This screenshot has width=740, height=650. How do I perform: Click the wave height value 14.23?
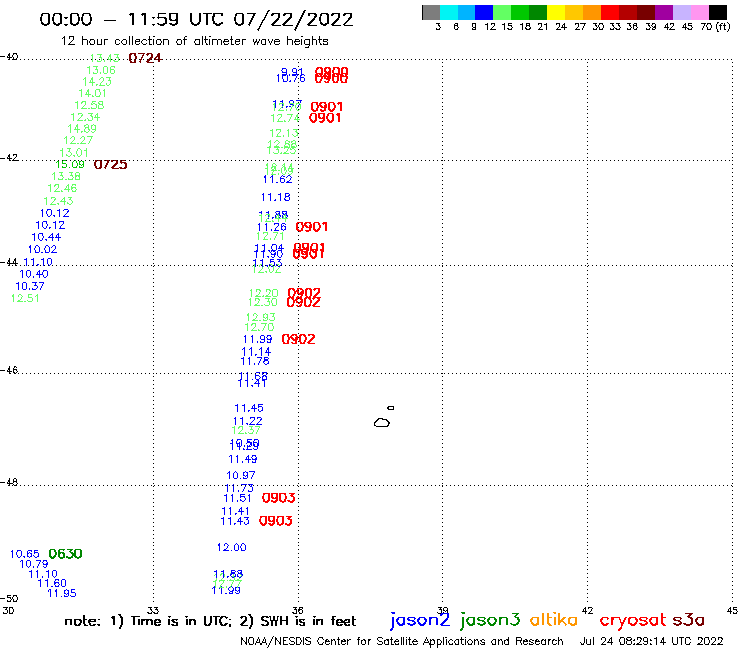pos(97,82)
